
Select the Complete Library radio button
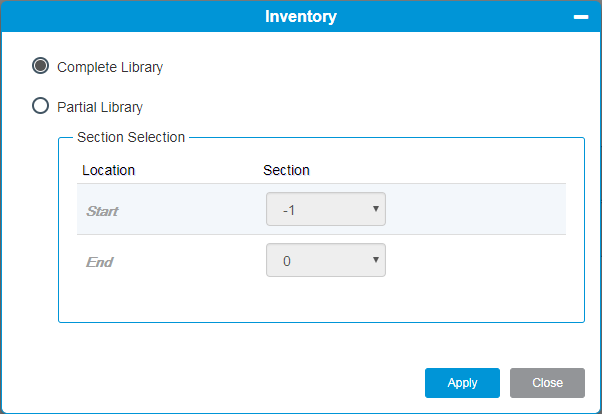40,66
